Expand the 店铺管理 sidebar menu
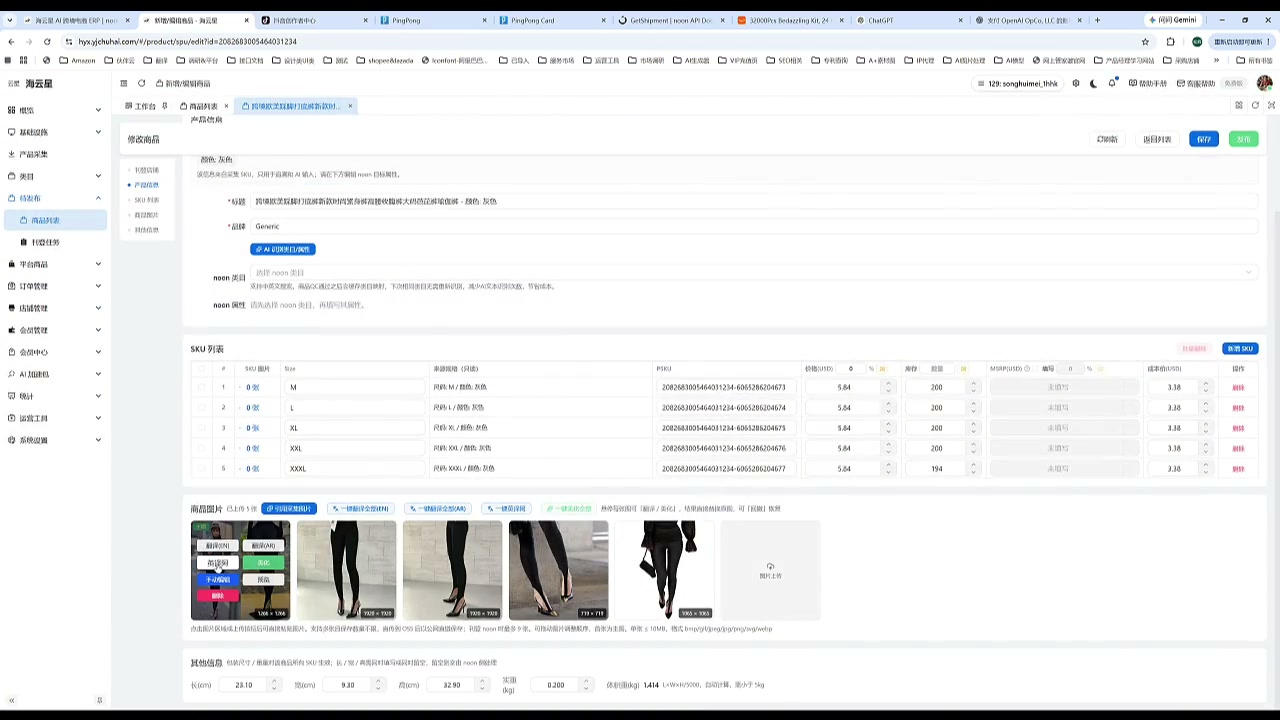 coord(55,308)
